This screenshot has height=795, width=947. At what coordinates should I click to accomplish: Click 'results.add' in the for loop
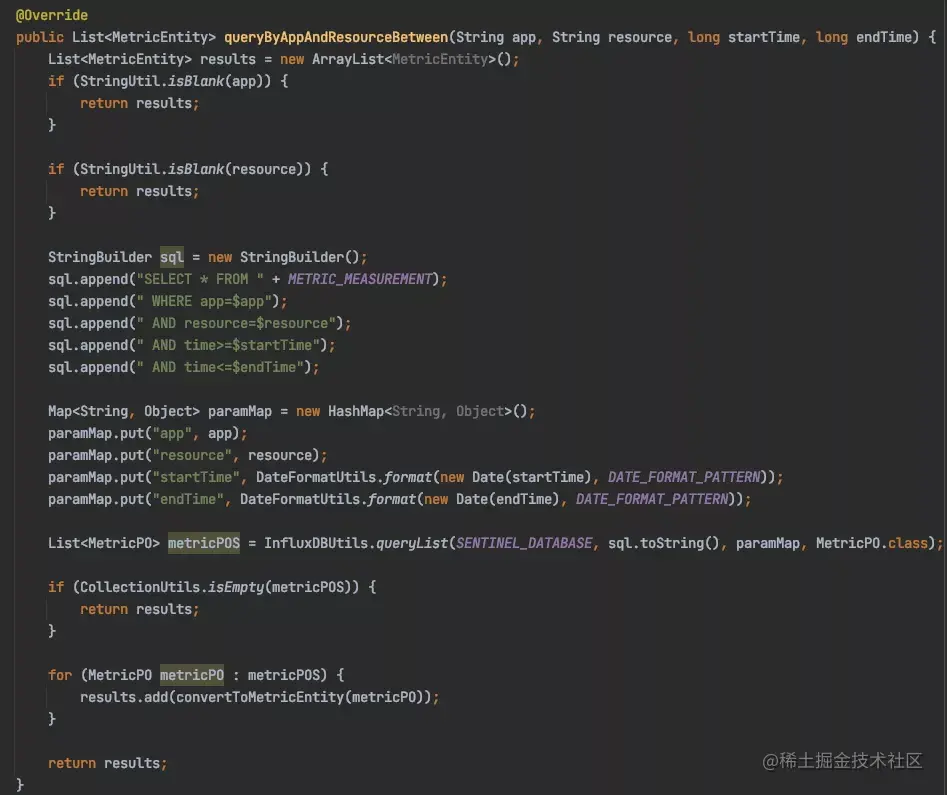124,697
